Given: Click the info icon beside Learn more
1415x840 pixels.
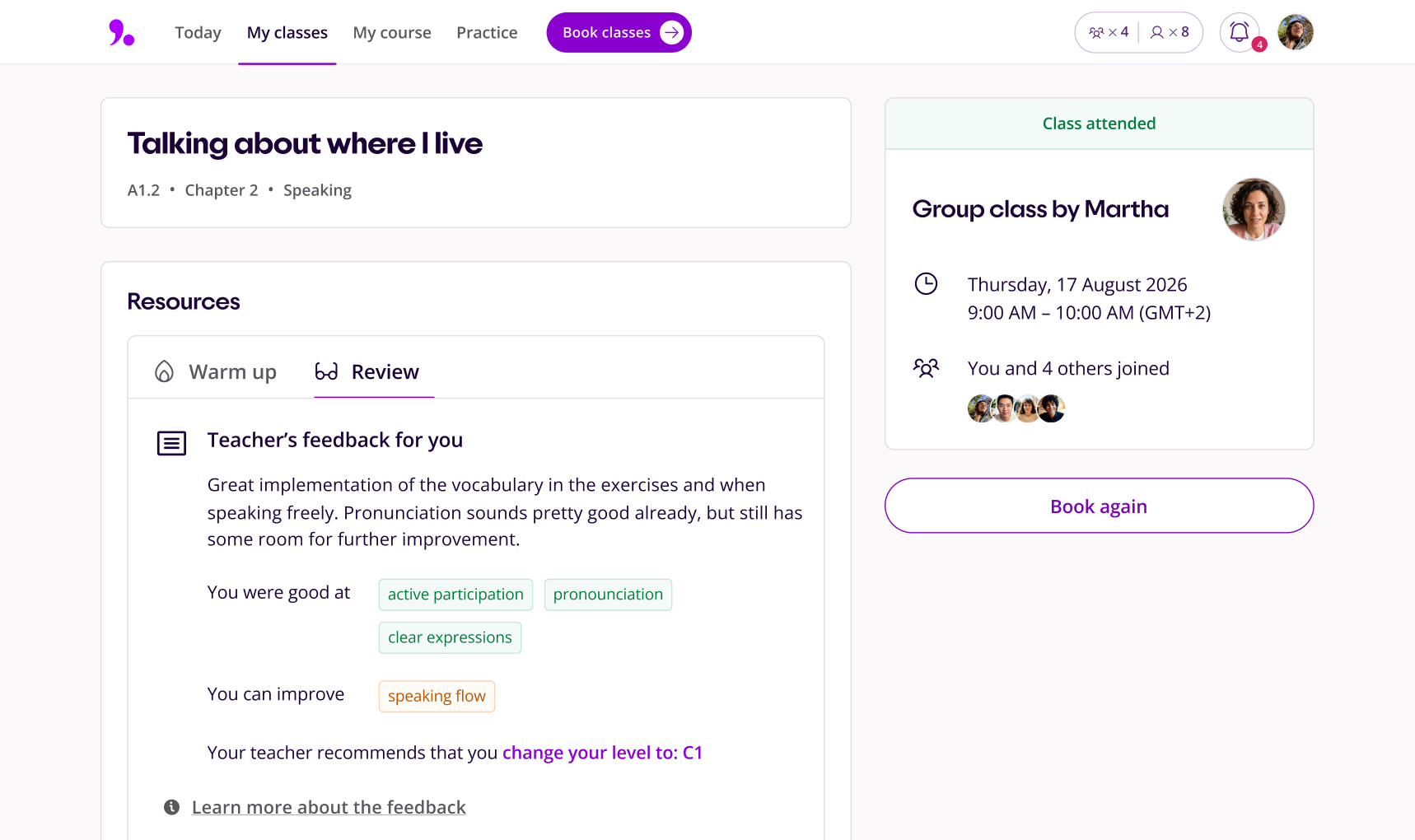Looking at the screenshot, I should point(171,807).
